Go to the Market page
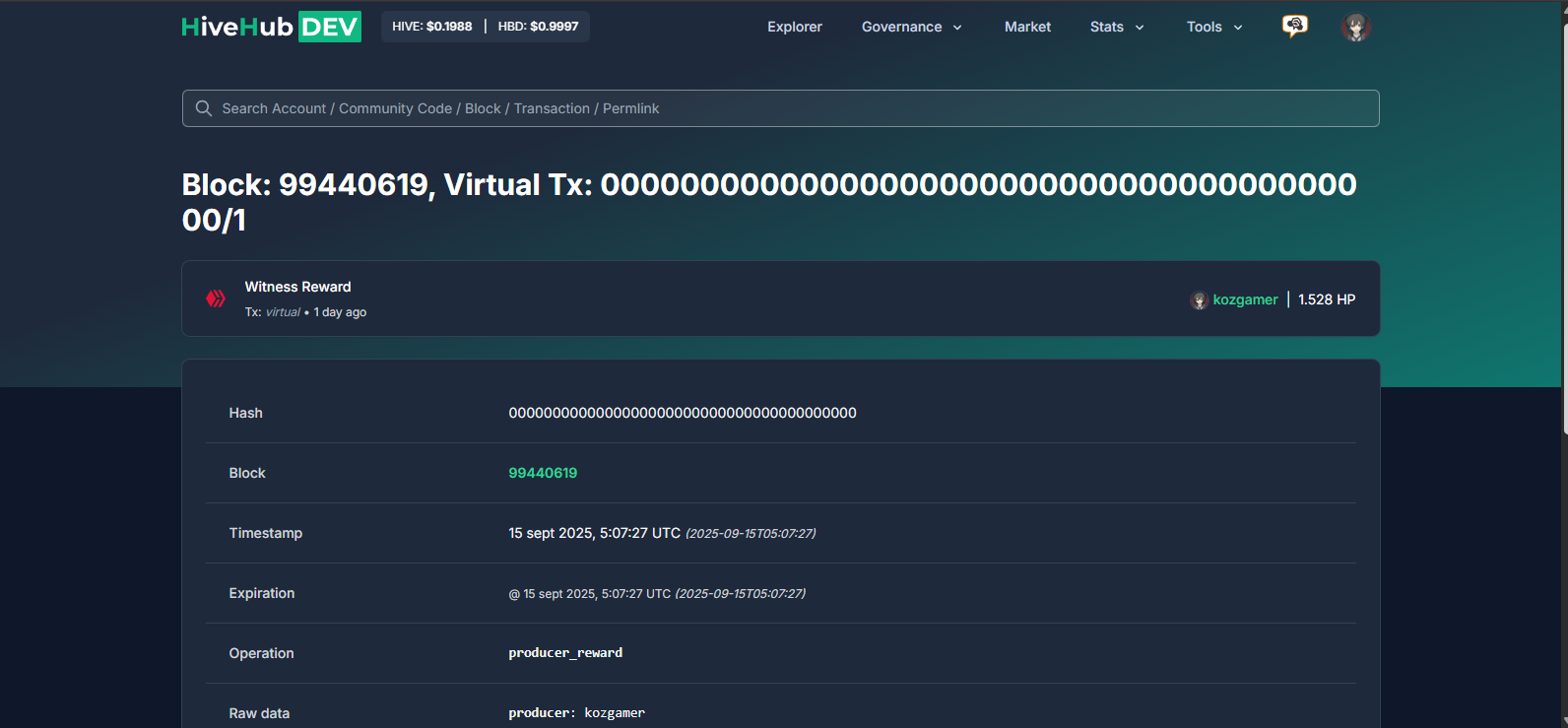Viewport: 1568px width, 728px height. tap(1027, 27)
